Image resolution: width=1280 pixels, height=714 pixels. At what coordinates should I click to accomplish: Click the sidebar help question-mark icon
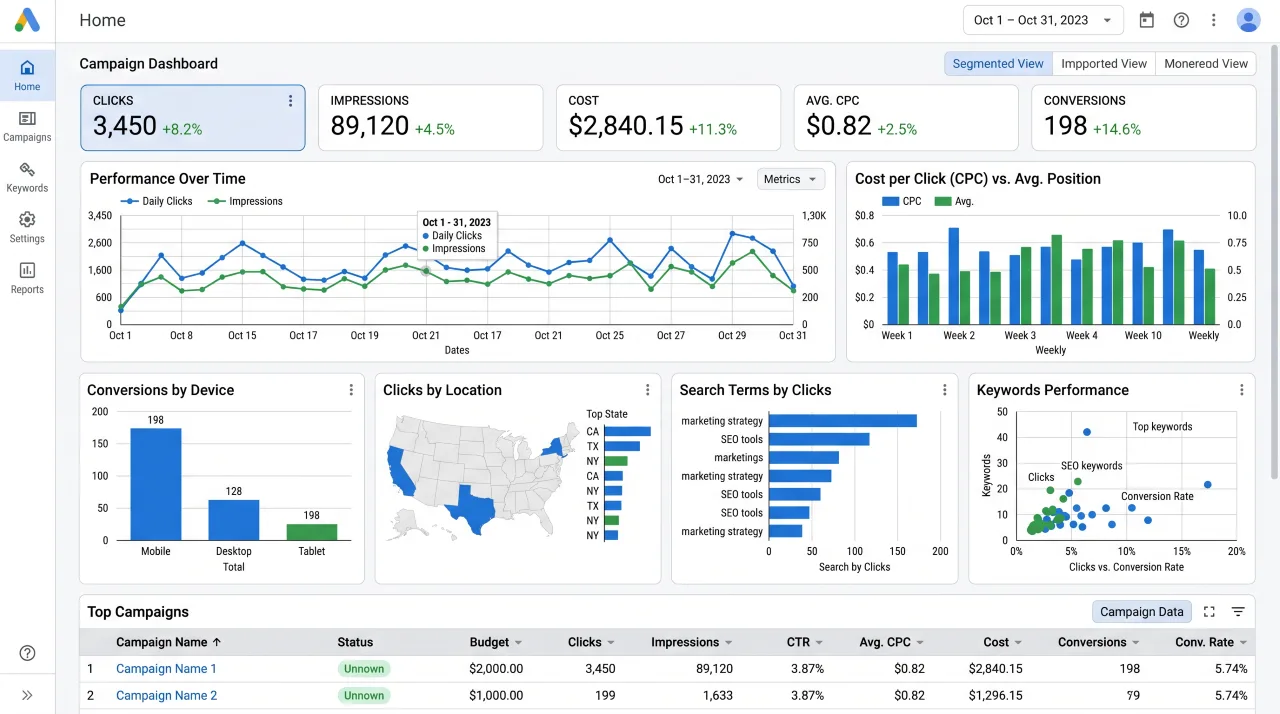coord(27,653)
